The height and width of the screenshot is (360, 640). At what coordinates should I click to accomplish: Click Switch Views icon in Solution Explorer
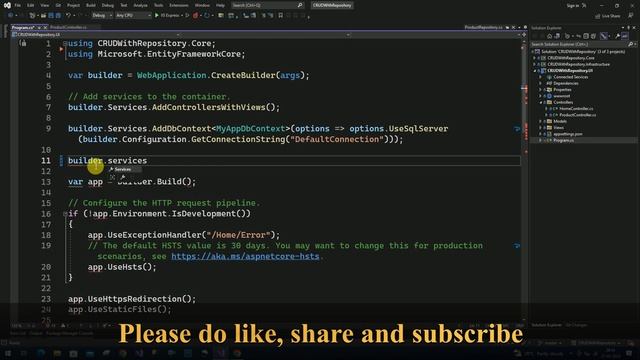coord(557,36)
